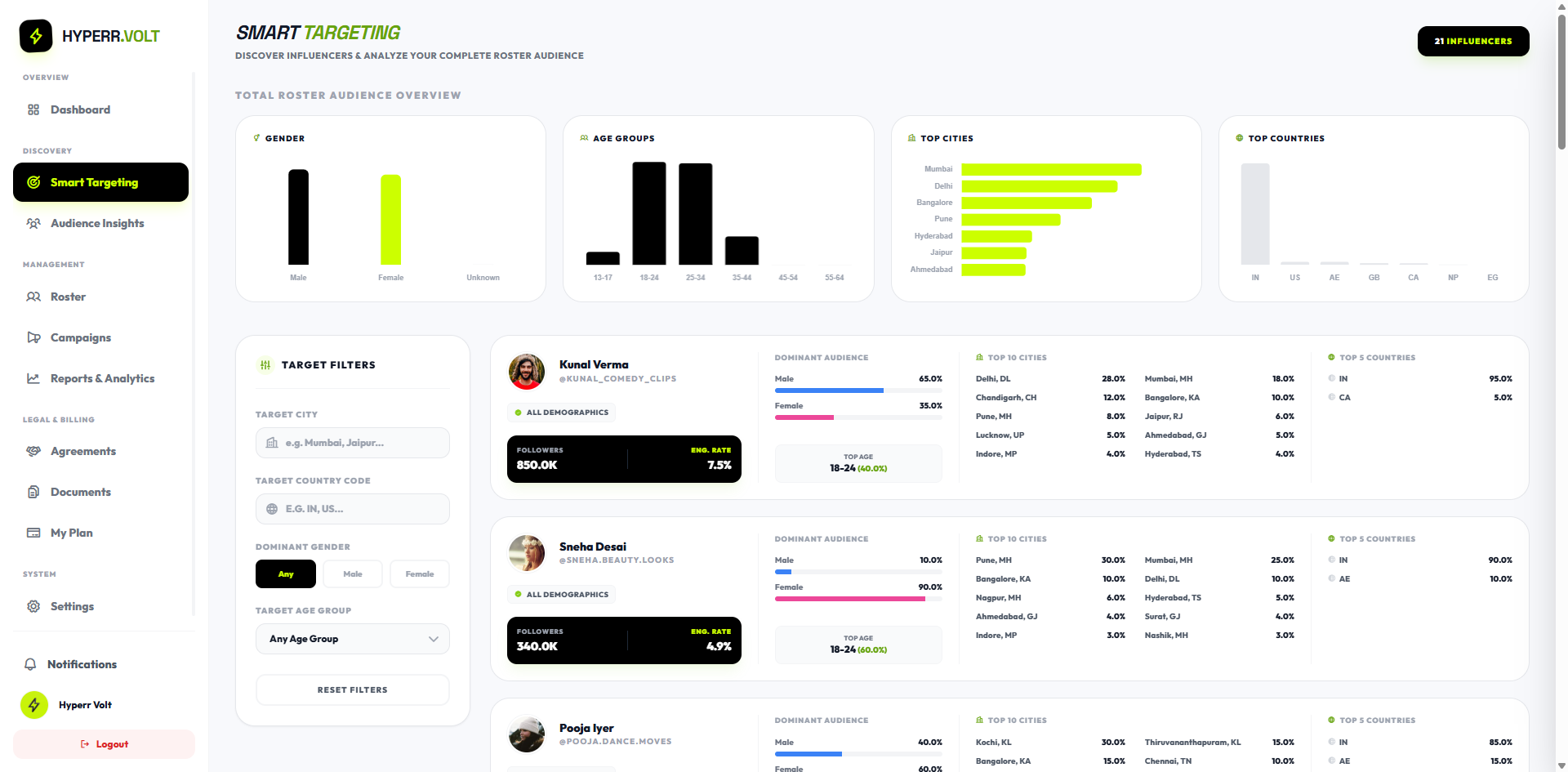Click the Roster people icon

(x=33, y=297)
